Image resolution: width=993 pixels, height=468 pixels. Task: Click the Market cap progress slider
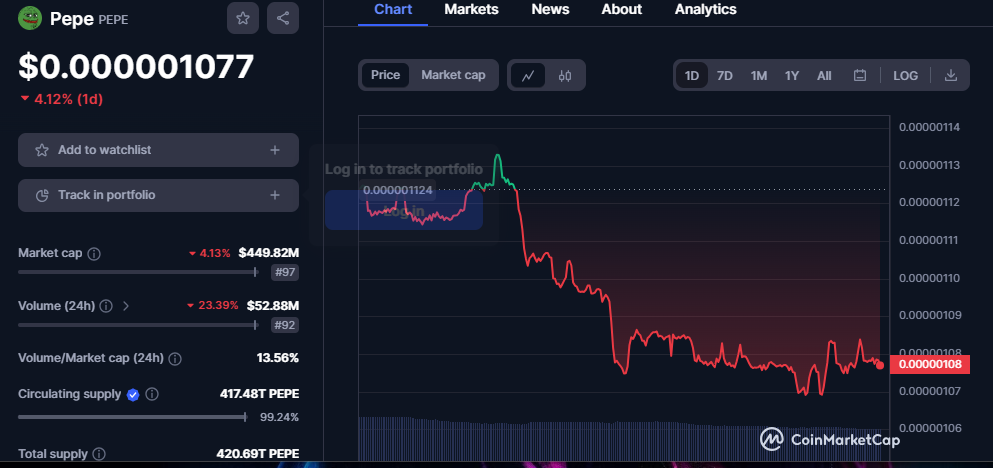pyautogui.click(x=139, y=272)
